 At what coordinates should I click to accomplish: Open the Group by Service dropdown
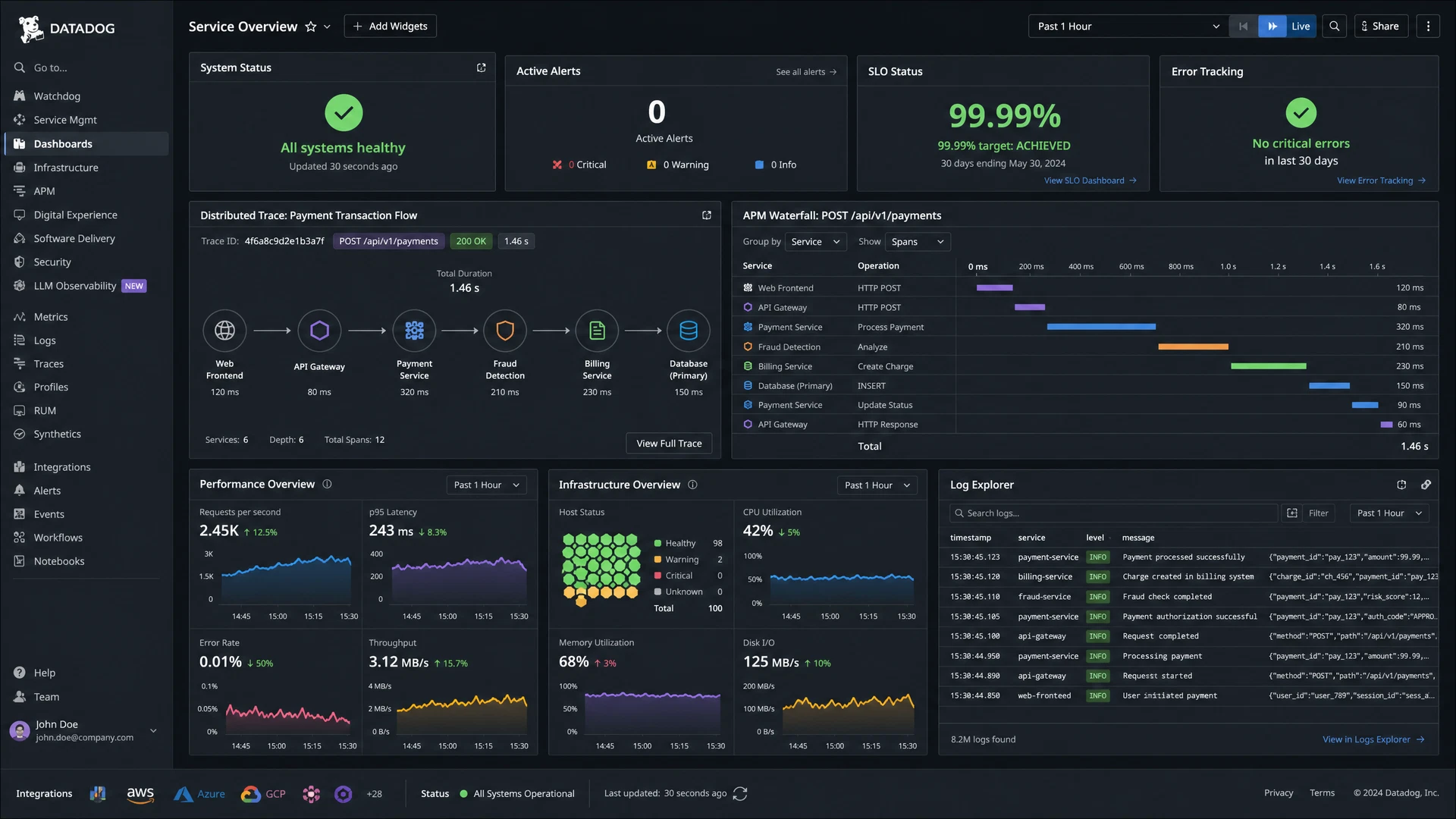(815, 242)
